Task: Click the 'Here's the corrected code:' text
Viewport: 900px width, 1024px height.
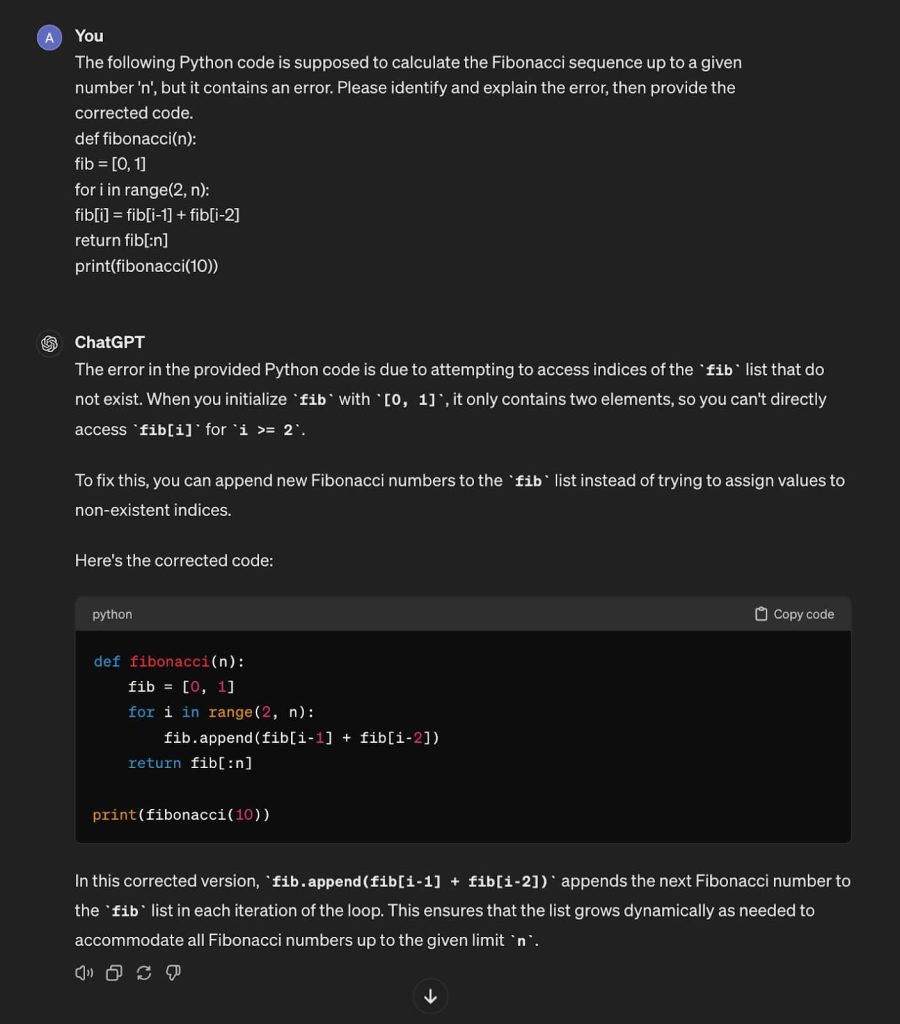Action: coord(174,560)
